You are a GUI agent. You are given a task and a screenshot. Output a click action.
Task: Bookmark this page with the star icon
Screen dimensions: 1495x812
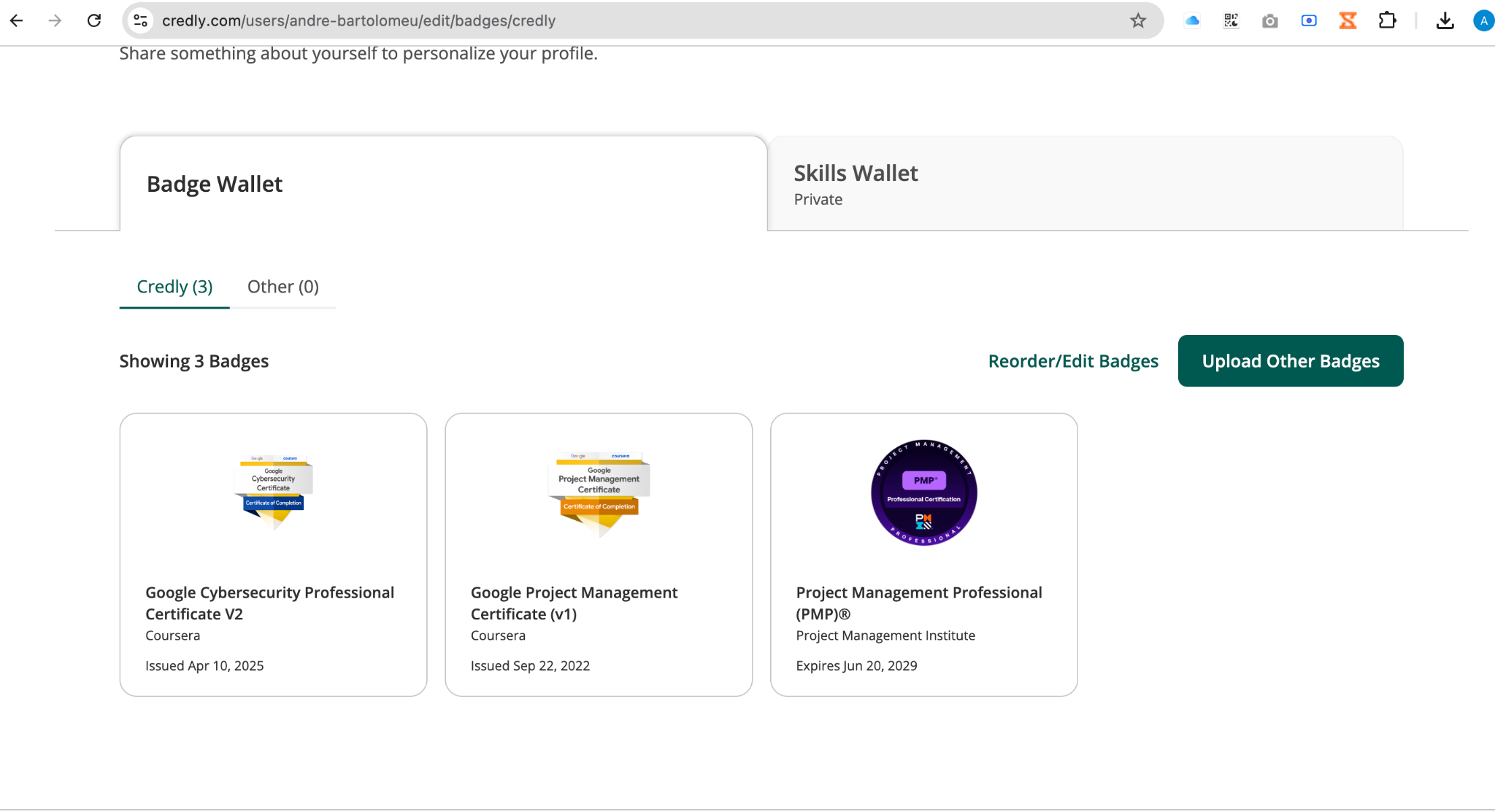(x=1138, y=20)
